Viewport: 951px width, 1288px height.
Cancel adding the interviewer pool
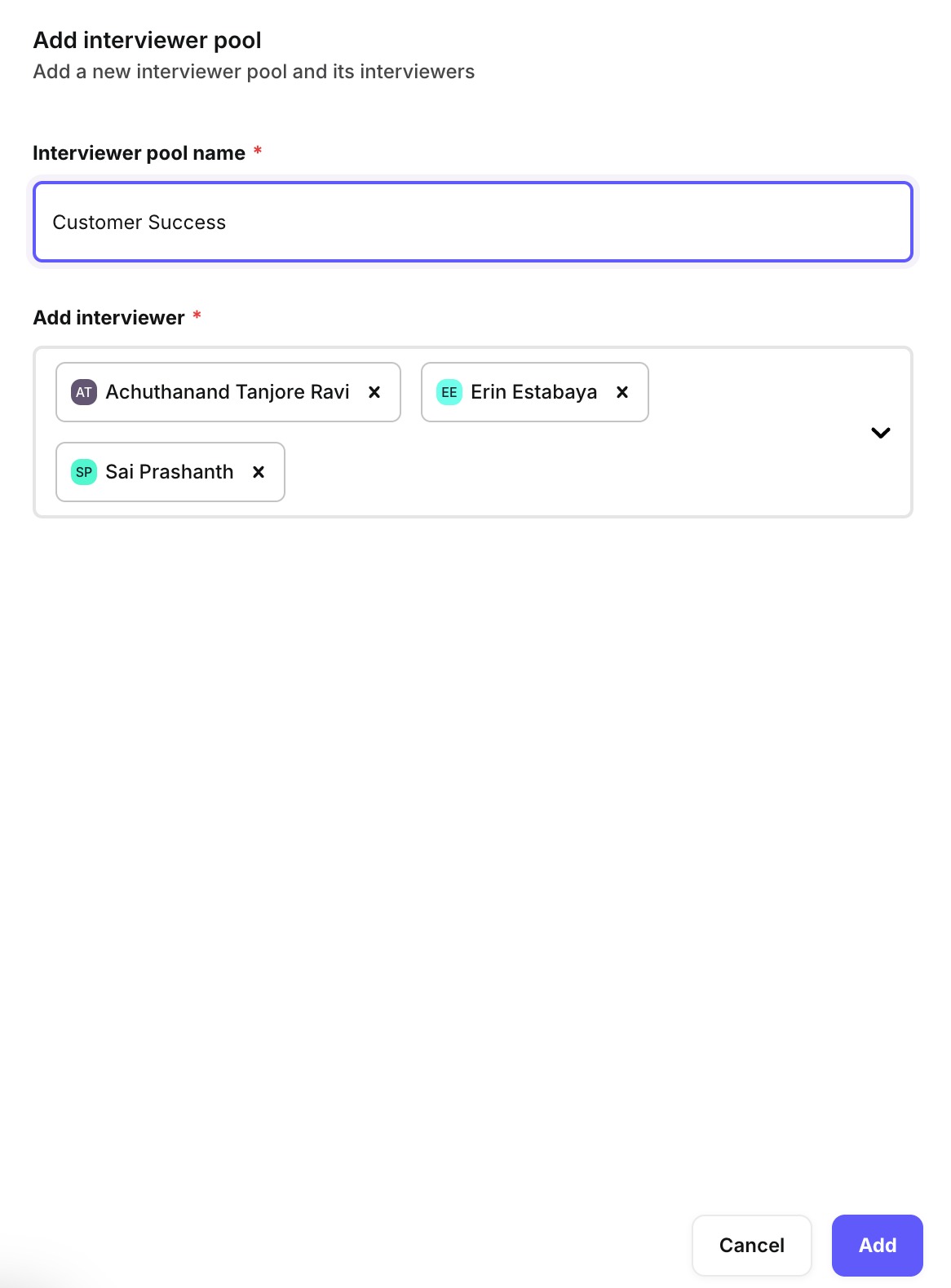coord(751,1245)
